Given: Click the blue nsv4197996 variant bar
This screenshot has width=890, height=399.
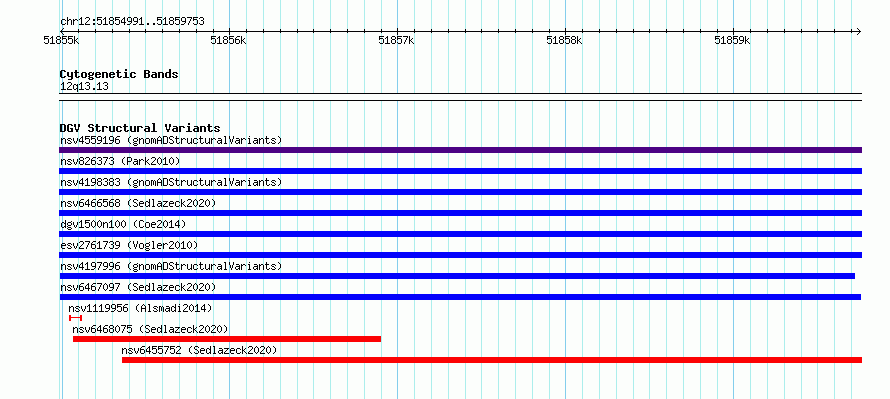Looking at the screenshot, I should pyautogui.click(x=457, y=276).
